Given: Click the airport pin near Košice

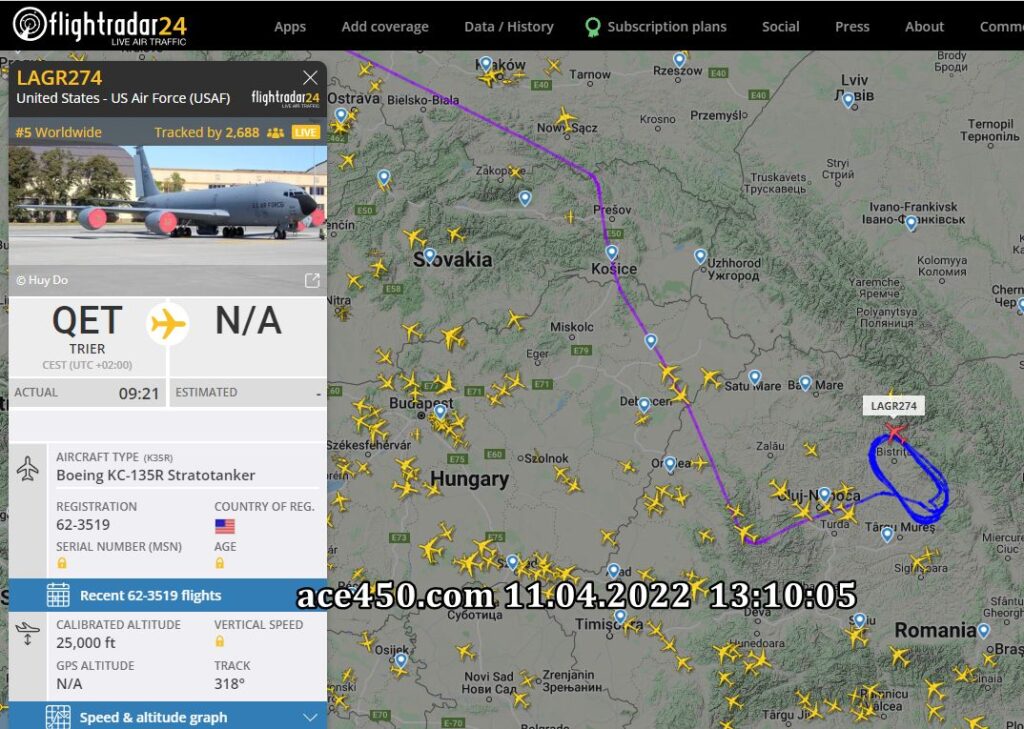Looking at the screenshot, I should tap(611, 253).
